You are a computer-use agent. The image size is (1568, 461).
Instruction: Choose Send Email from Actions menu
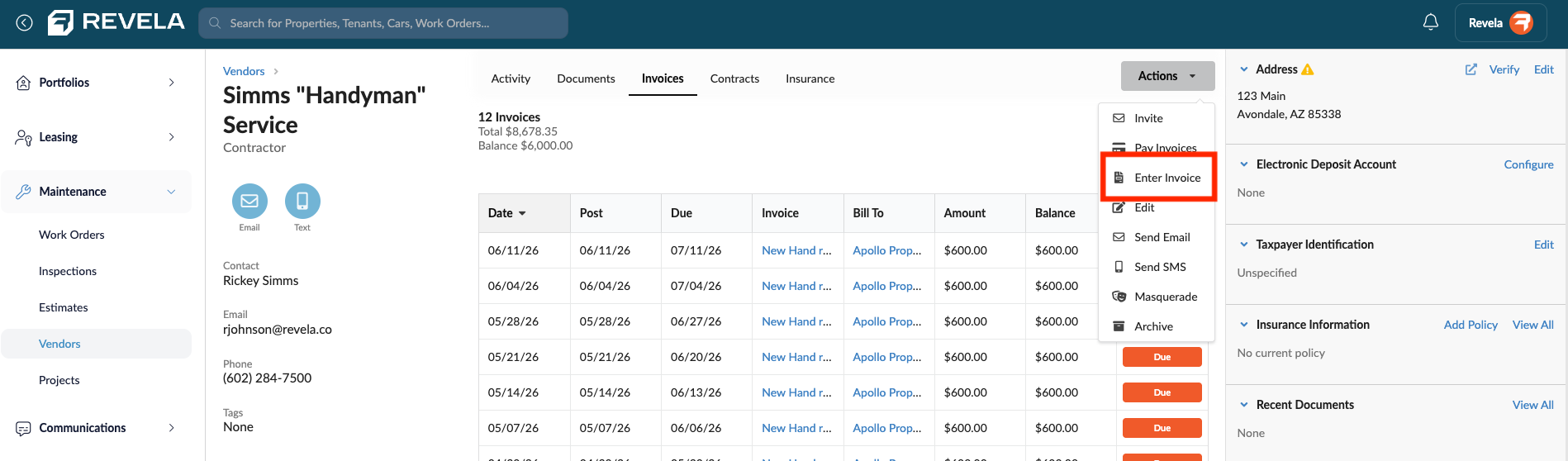1157,237
